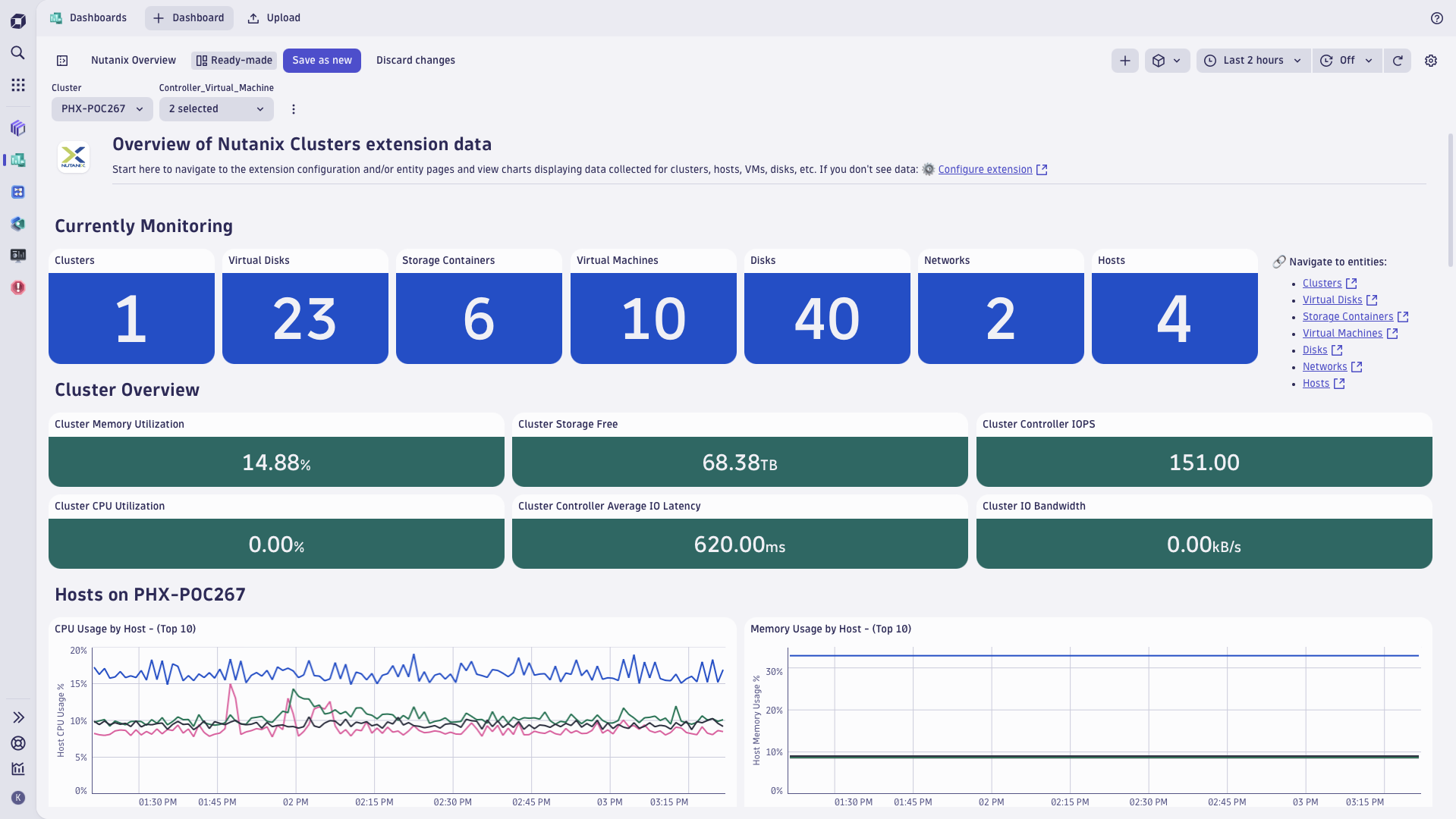Click Discard changes

click(x=416, y=61)
